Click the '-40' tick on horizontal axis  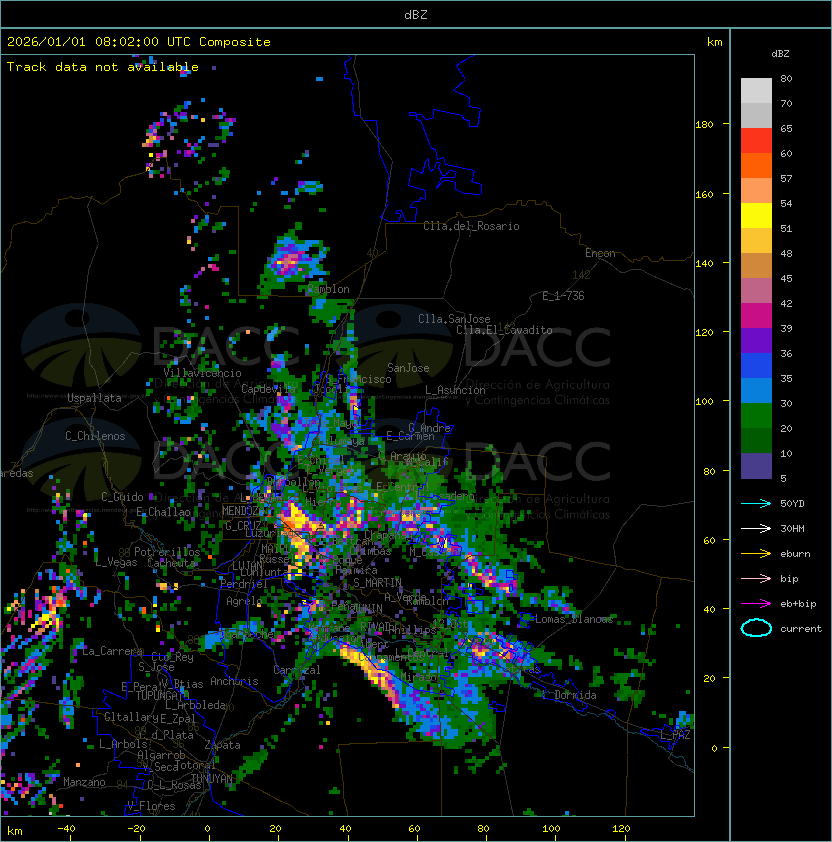66,829
